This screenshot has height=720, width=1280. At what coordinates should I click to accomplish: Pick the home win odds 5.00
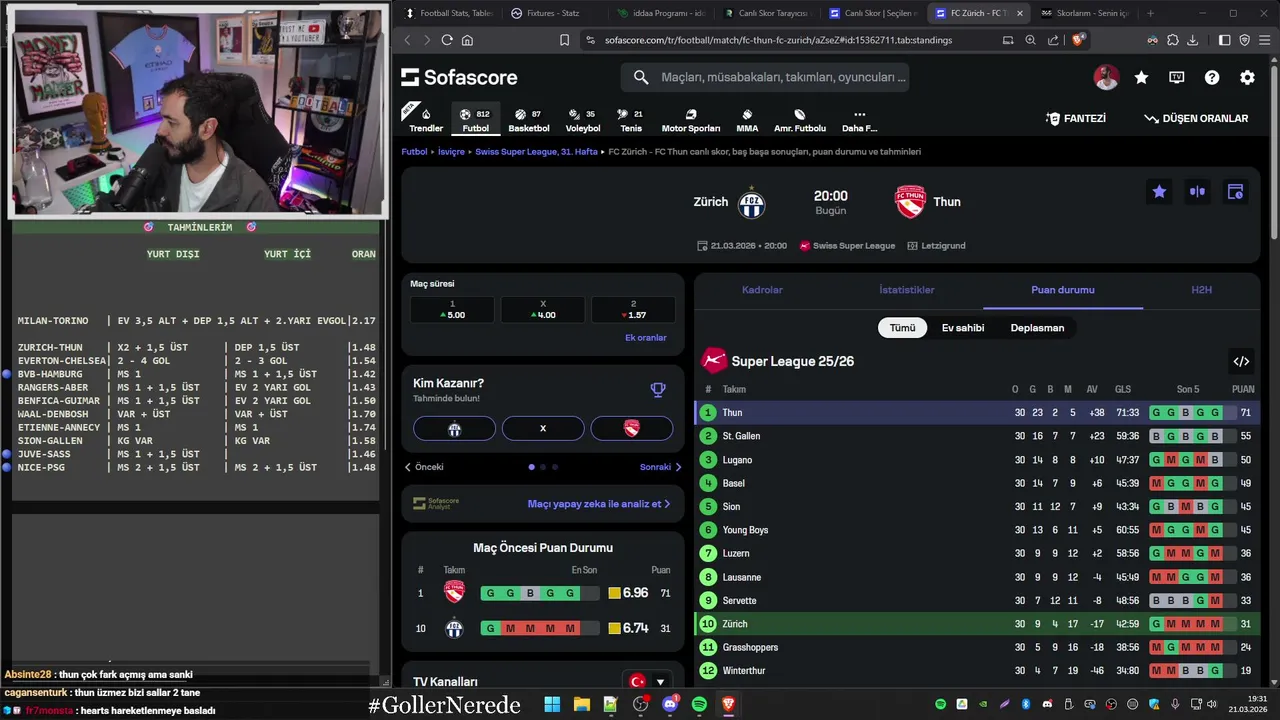coord(454,310)
